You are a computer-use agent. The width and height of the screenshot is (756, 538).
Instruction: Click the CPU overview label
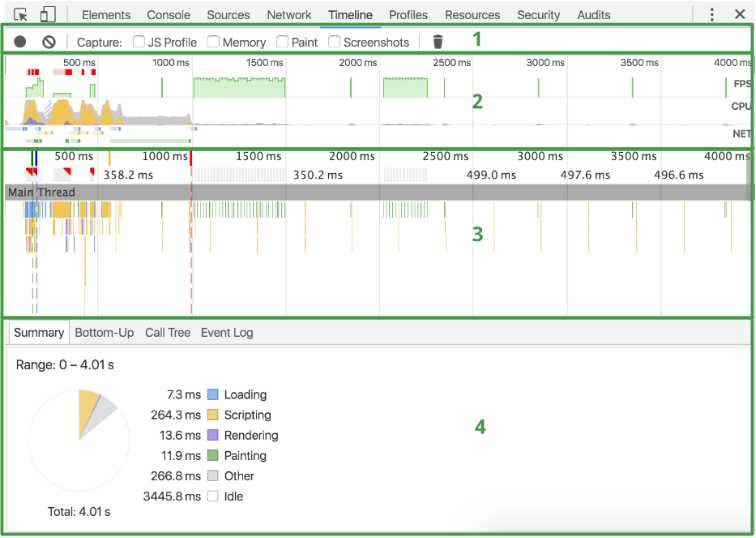[x=741, y=106]
